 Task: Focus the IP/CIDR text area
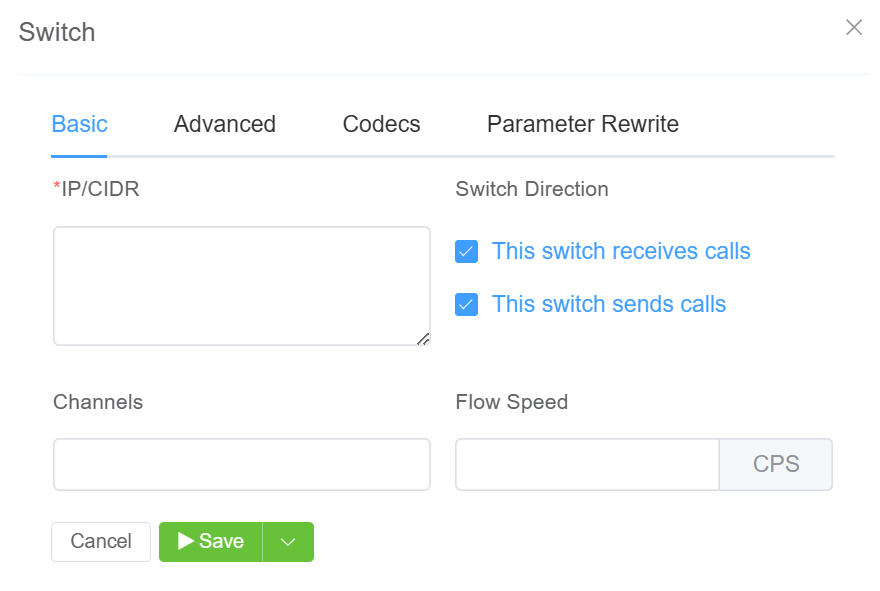pos(241,286)
